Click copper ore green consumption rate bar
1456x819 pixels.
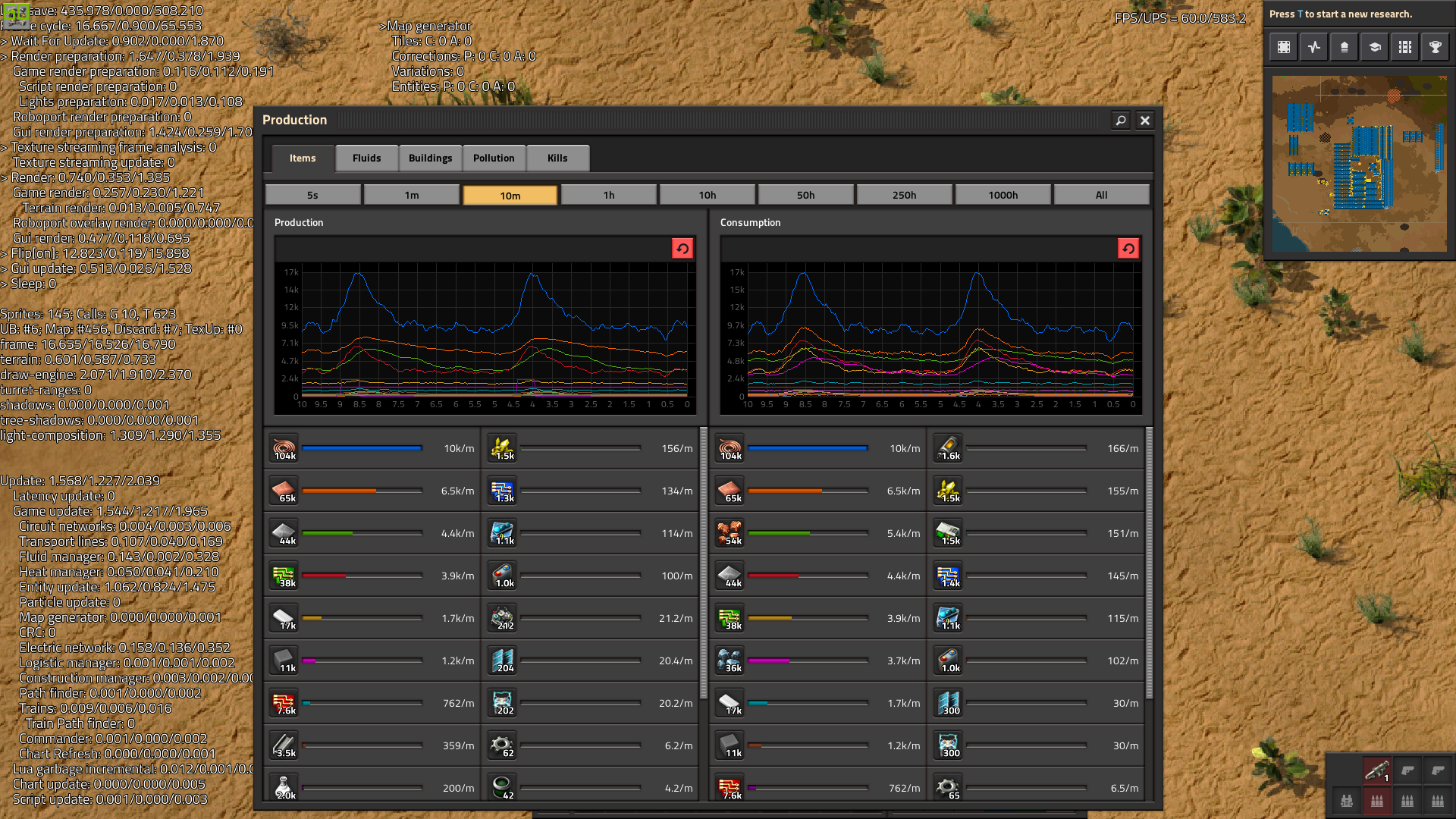pos(808,533)
